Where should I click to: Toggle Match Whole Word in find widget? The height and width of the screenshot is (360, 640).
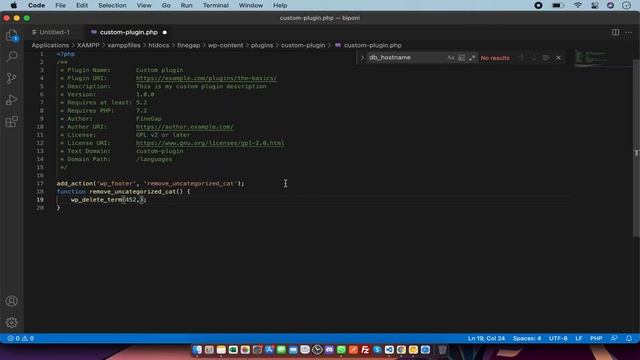point(461,58)
